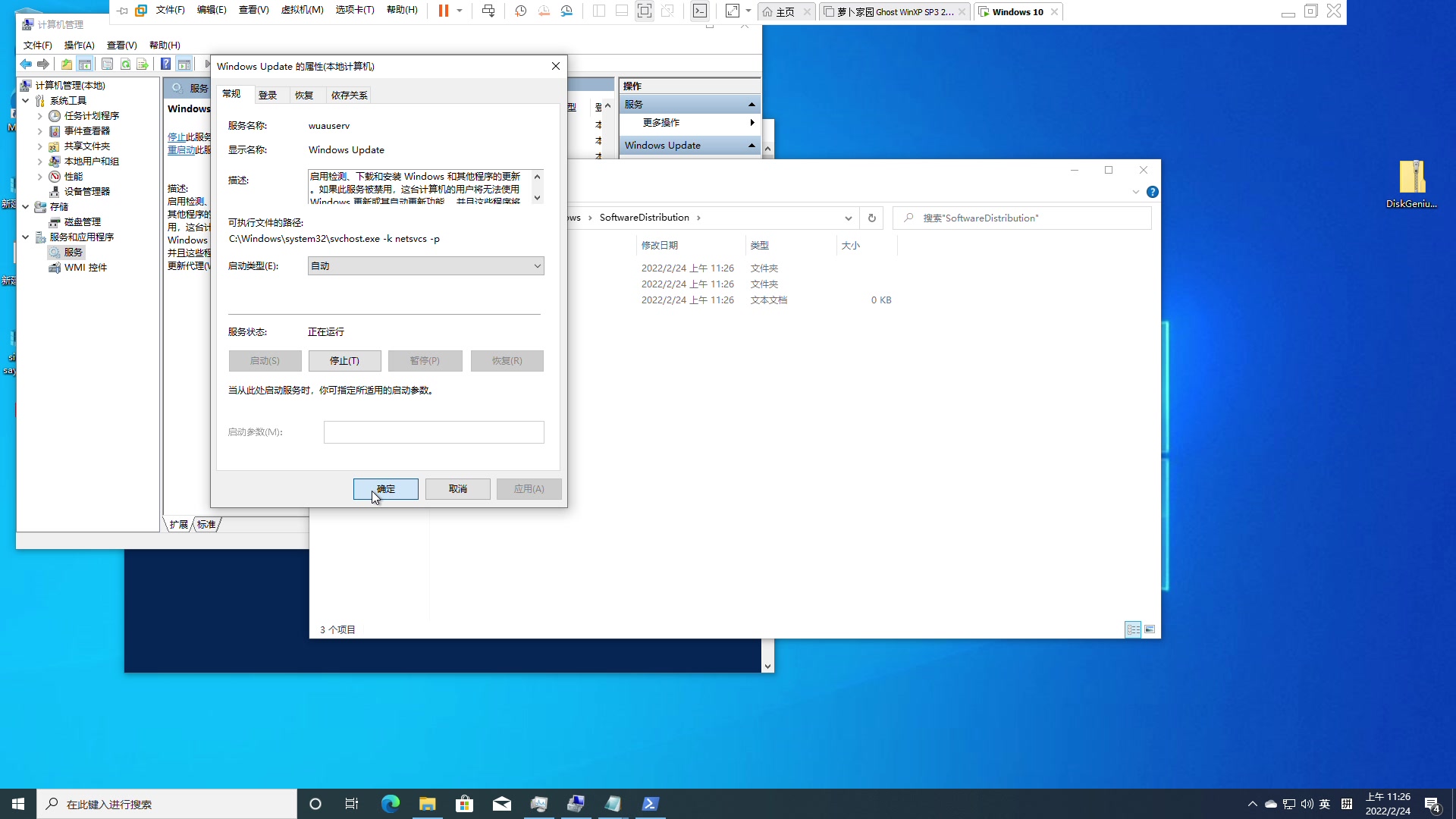
Task: Select 设备管理器 in the console tree
Action: [x=86, y=192]
